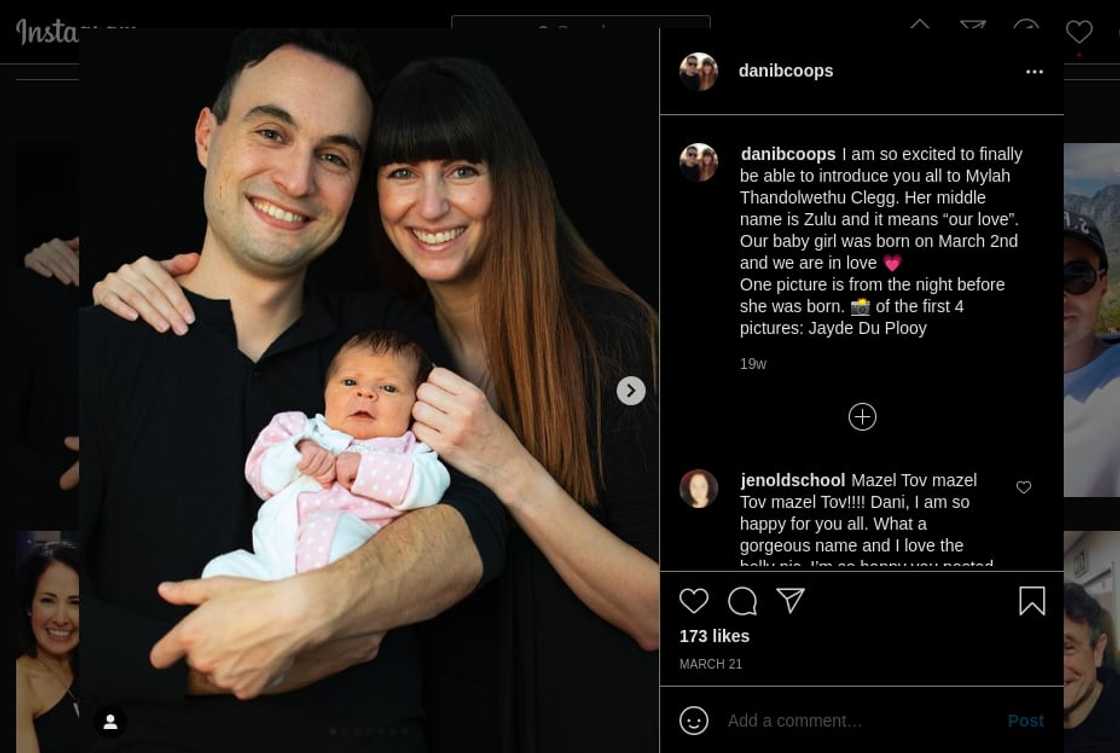This screenshot has width=1120, height=753.
Task: Submit comment with Post button
Action: point(1026,721)
